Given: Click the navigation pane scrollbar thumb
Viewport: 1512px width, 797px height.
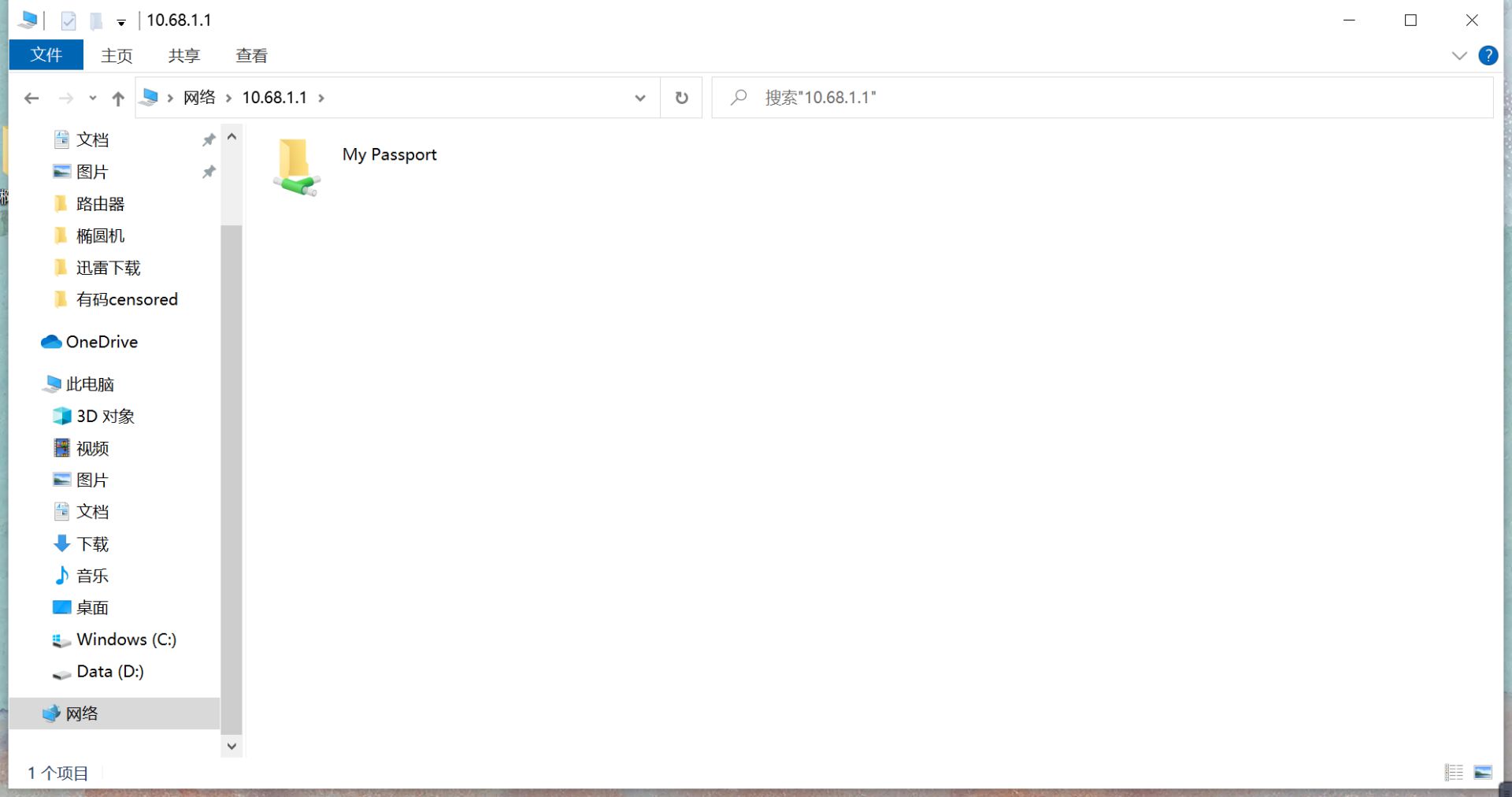Looking at the screenshot, I should click(x=232, y=480).
